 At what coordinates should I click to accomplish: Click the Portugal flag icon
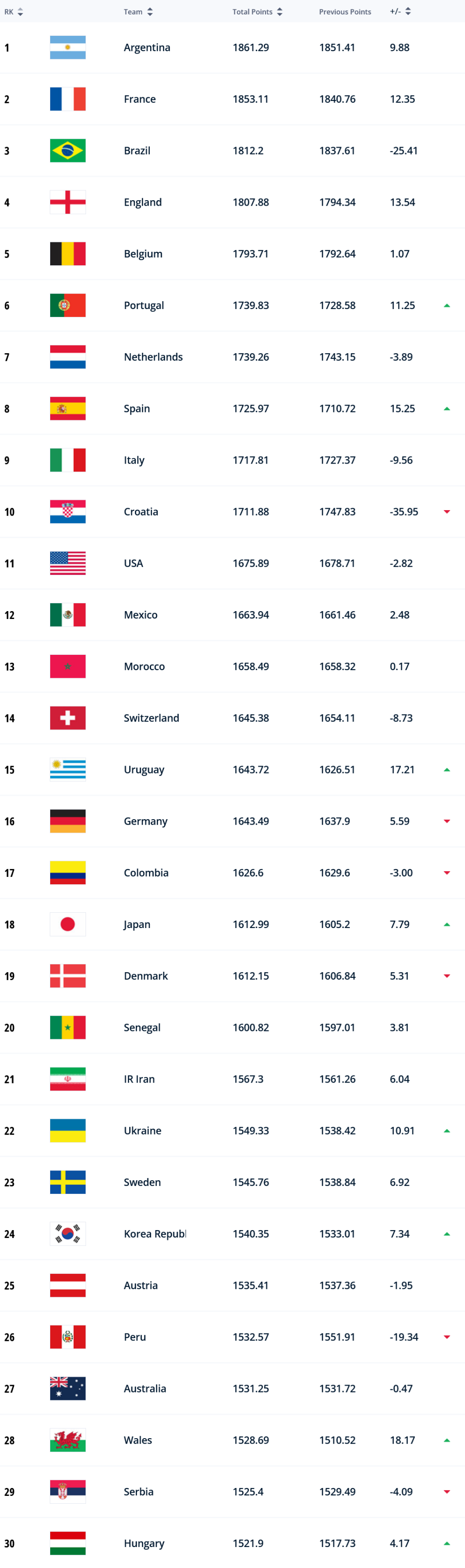tap(67, 305)
